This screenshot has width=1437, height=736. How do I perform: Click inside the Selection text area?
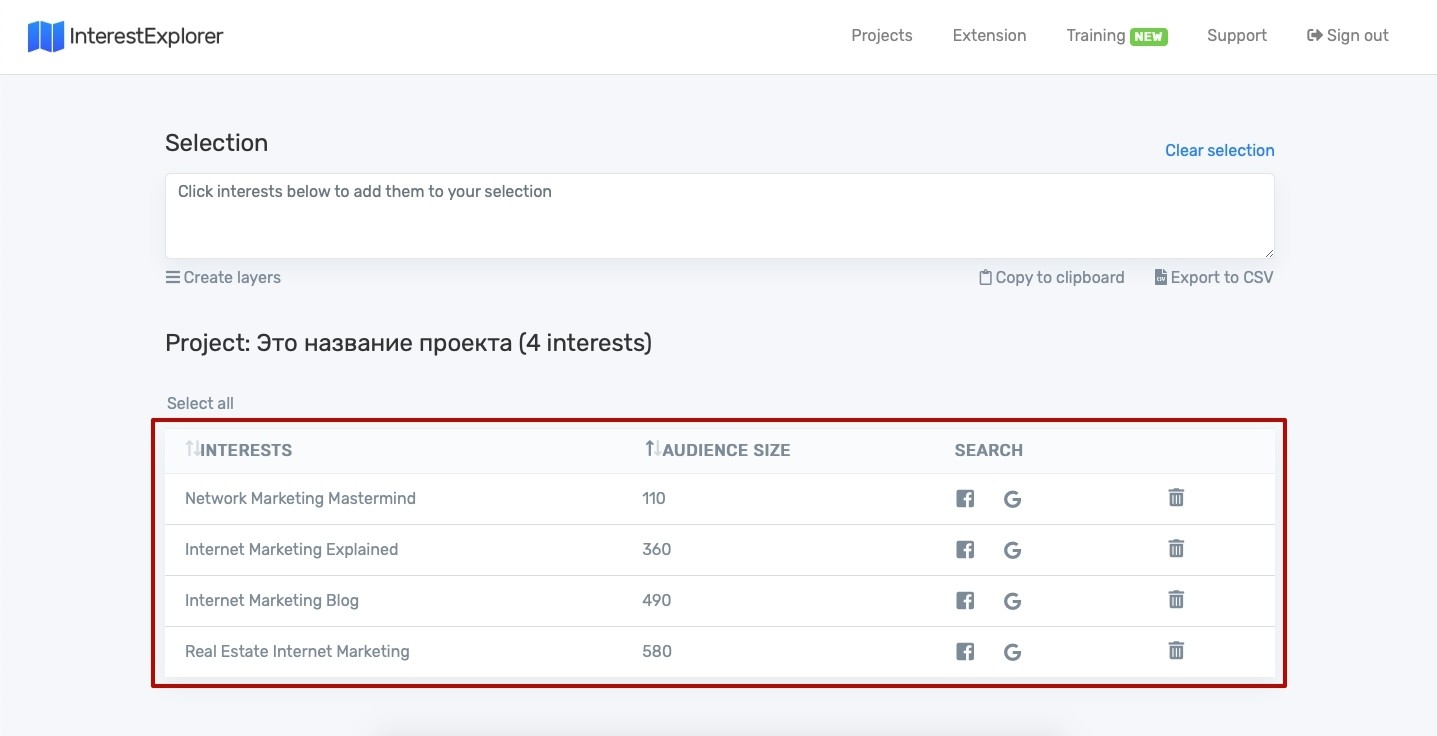[720, 216]
